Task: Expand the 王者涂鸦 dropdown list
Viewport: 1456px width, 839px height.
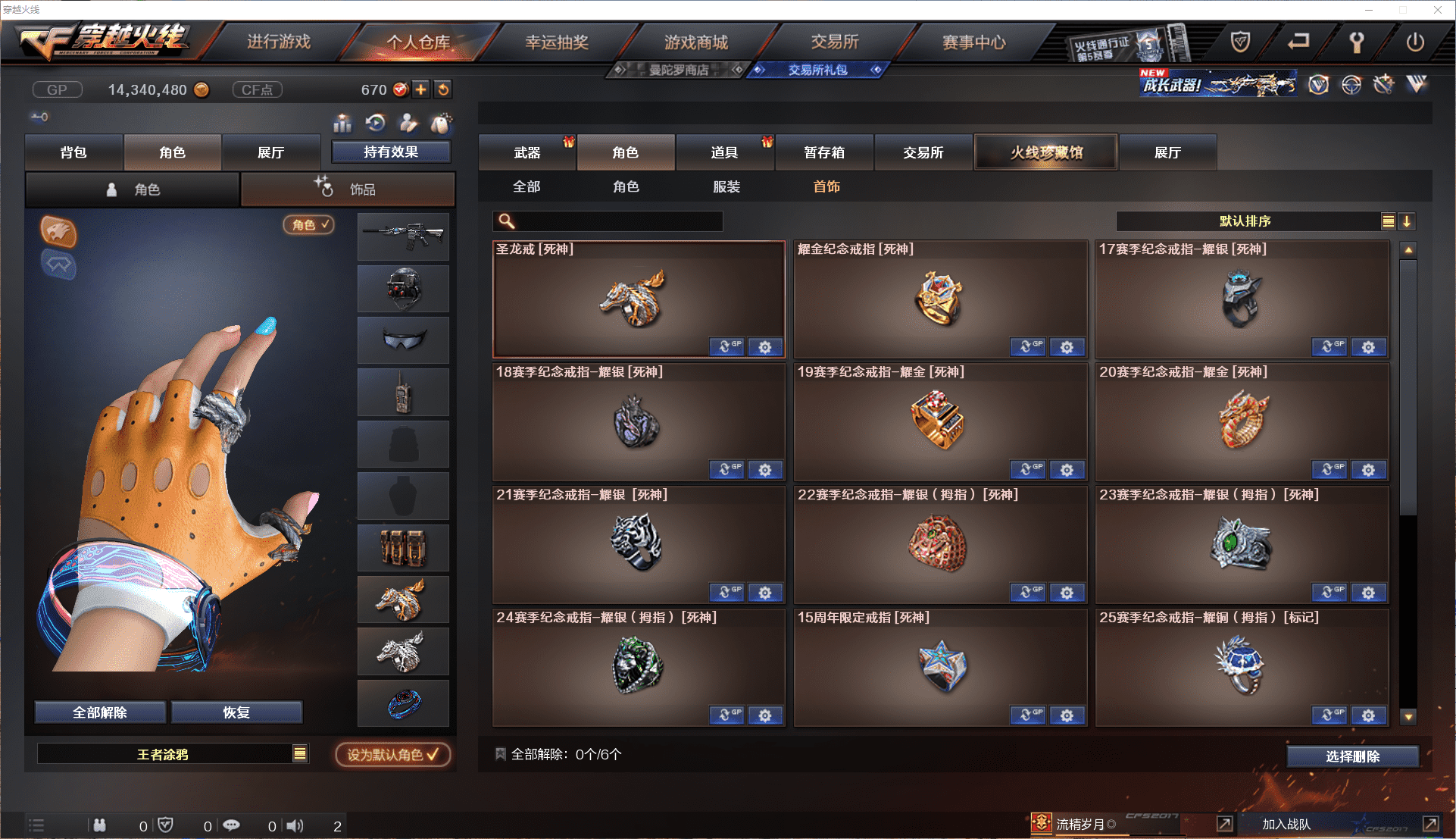Action: (300, 753)
